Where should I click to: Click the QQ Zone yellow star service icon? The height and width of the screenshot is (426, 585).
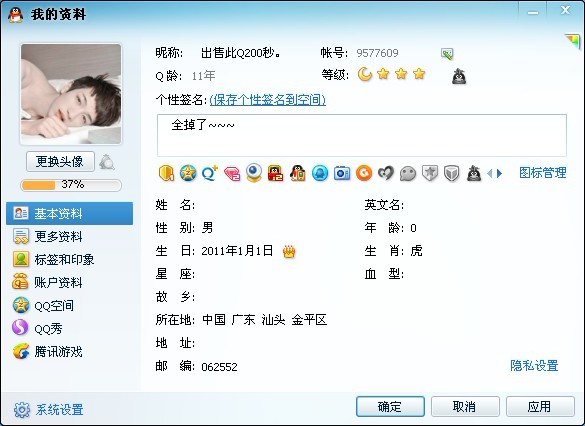tap(188, 173)
